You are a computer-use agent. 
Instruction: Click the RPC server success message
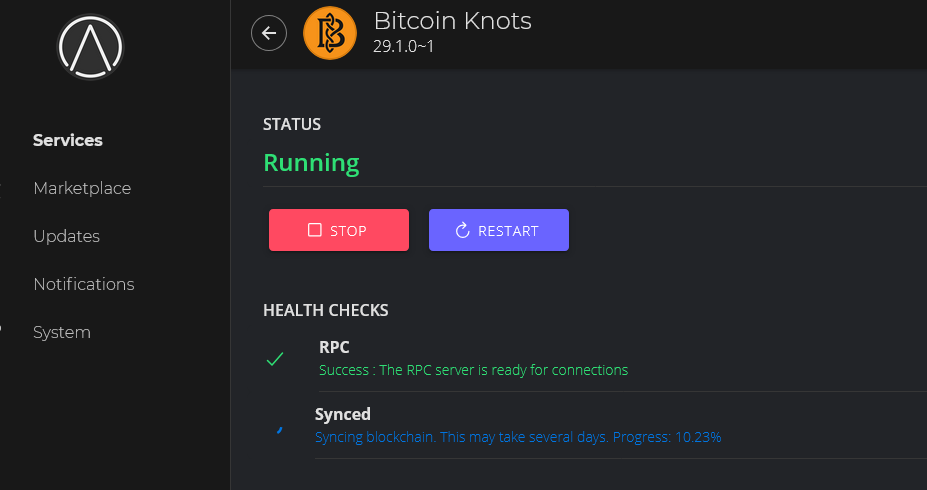click(x=473, y=370)
